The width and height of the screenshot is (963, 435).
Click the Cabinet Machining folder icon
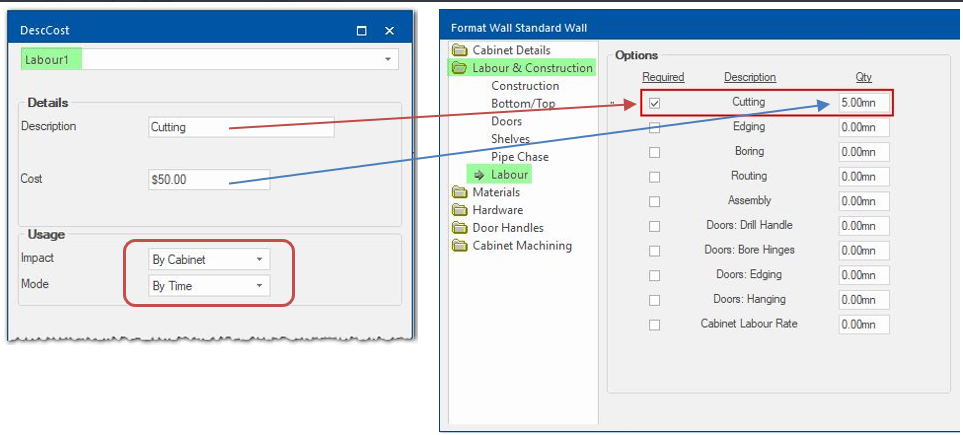coord(459,246)
